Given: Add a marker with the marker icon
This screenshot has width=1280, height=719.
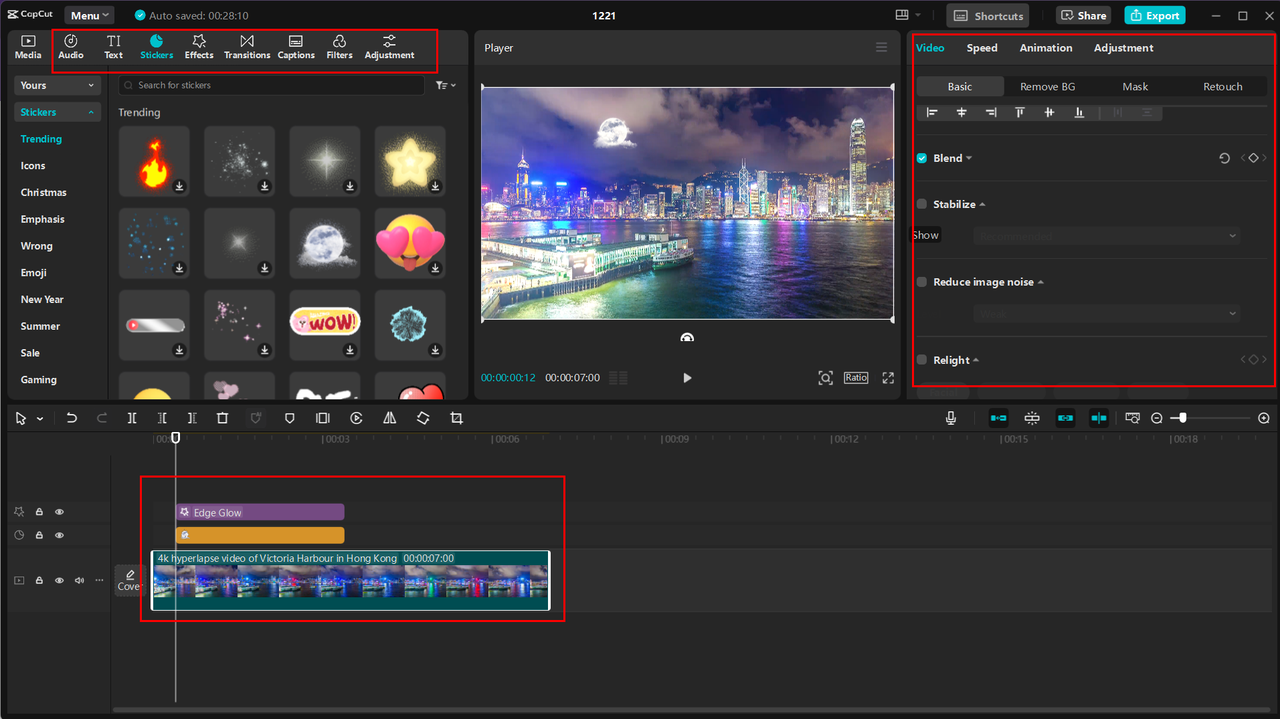Looking at the screenshot, I should [x=290, y=418].
